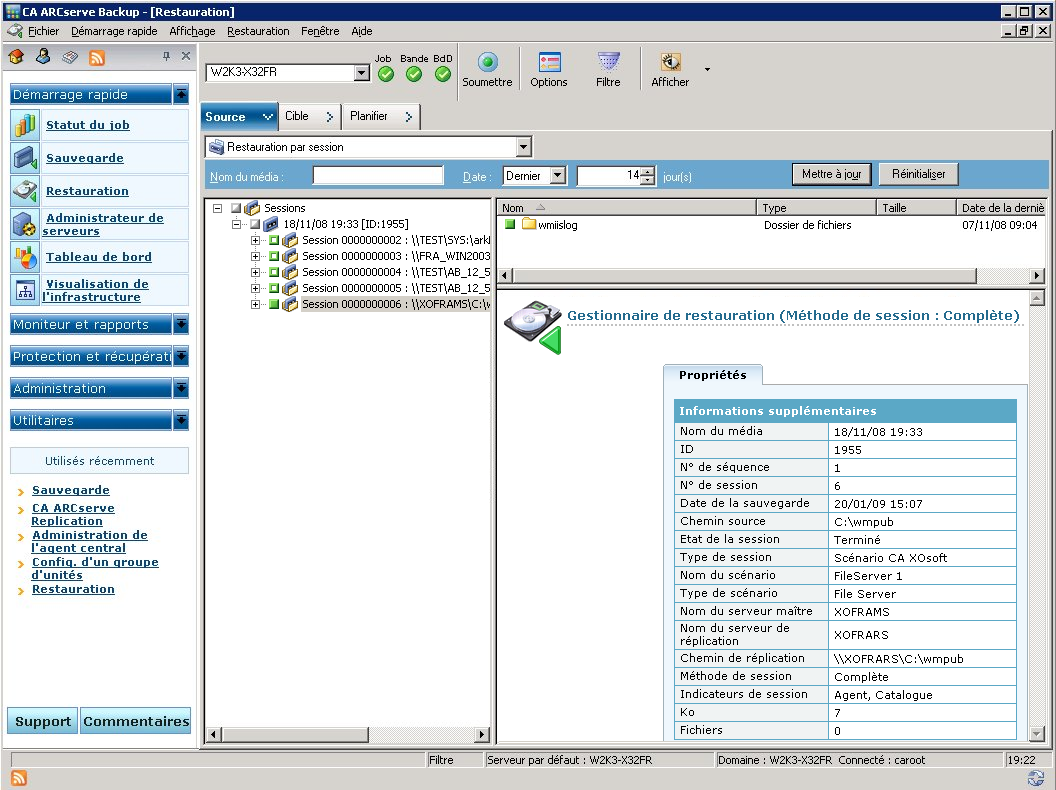Click the Soumettre toolbar icon
1056x790 pixels.
click(487, 63)
